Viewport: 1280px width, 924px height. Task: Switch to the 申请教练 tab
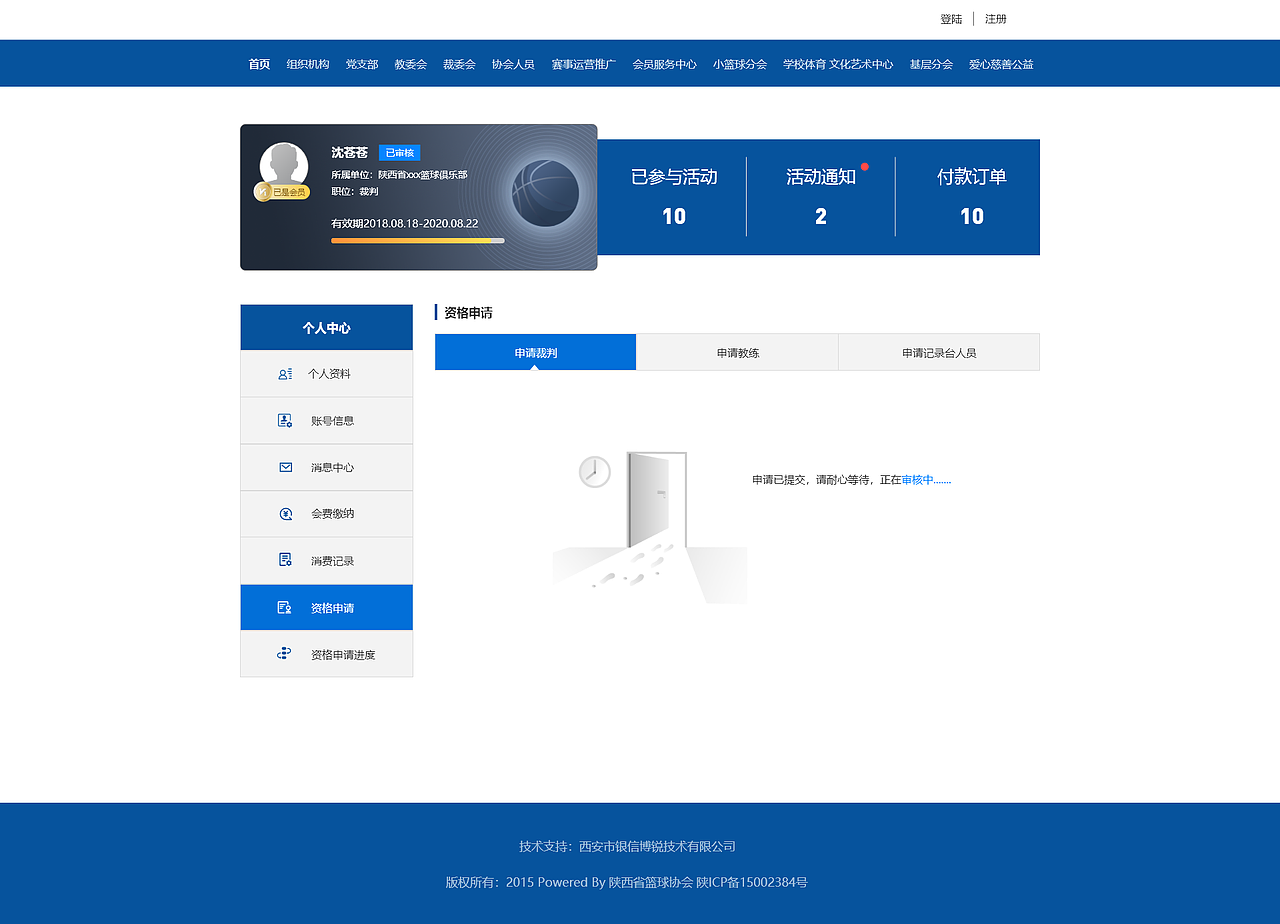click(x=738, y=352)
